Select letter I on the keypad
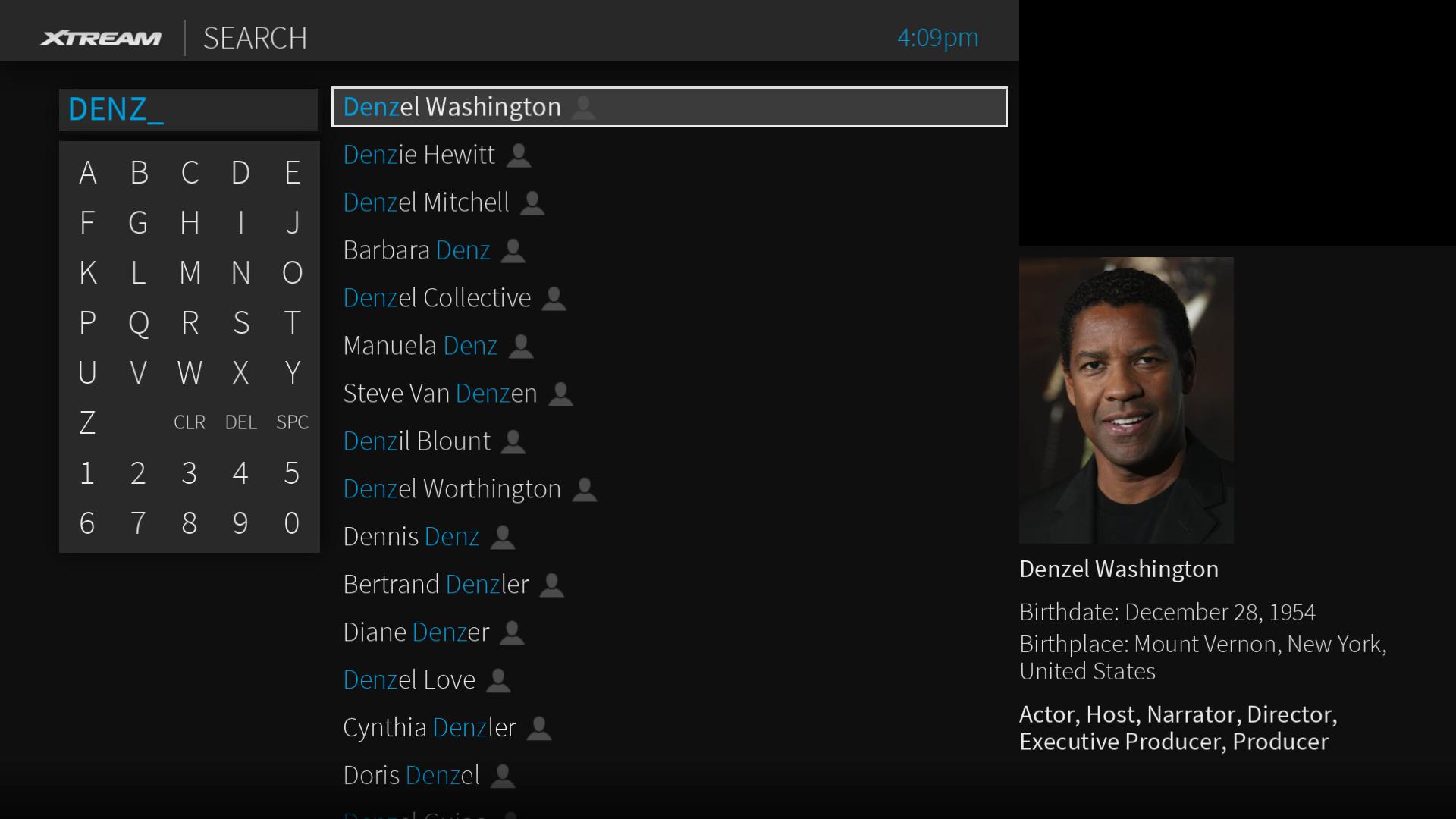Viewport: 1456px width, 819px height. [x=241, y=223]
